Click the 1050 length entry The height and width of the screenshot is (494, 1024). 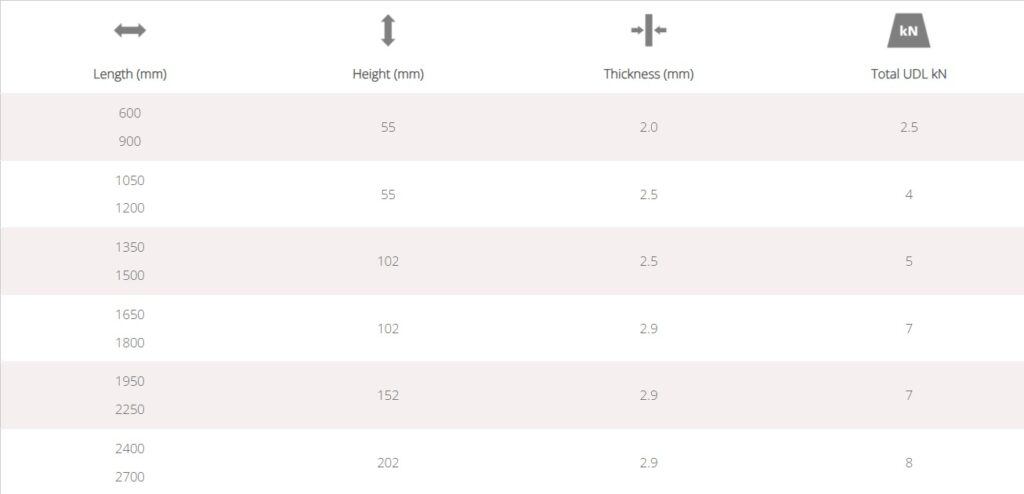[130, 180]
